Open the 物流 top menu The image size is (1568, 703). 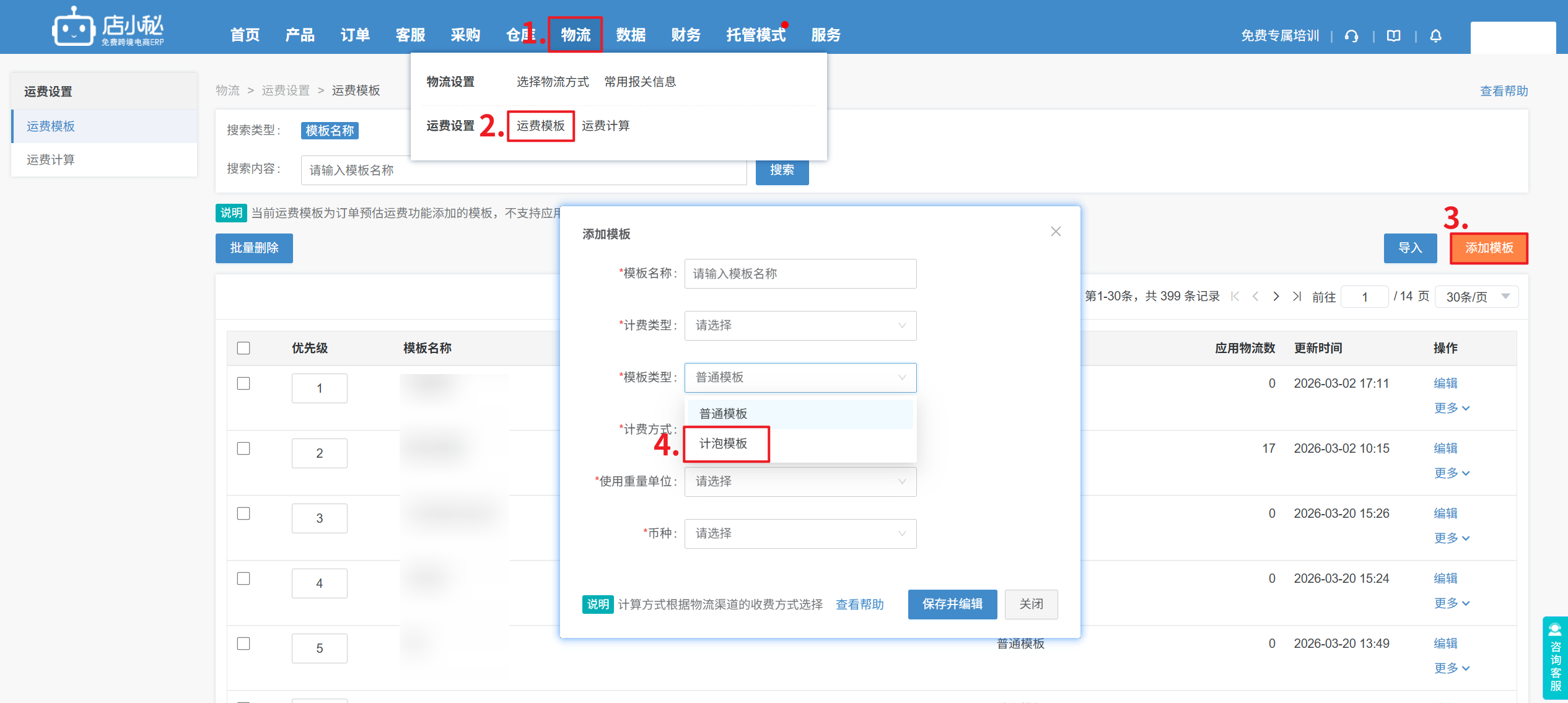click(575, 35)
